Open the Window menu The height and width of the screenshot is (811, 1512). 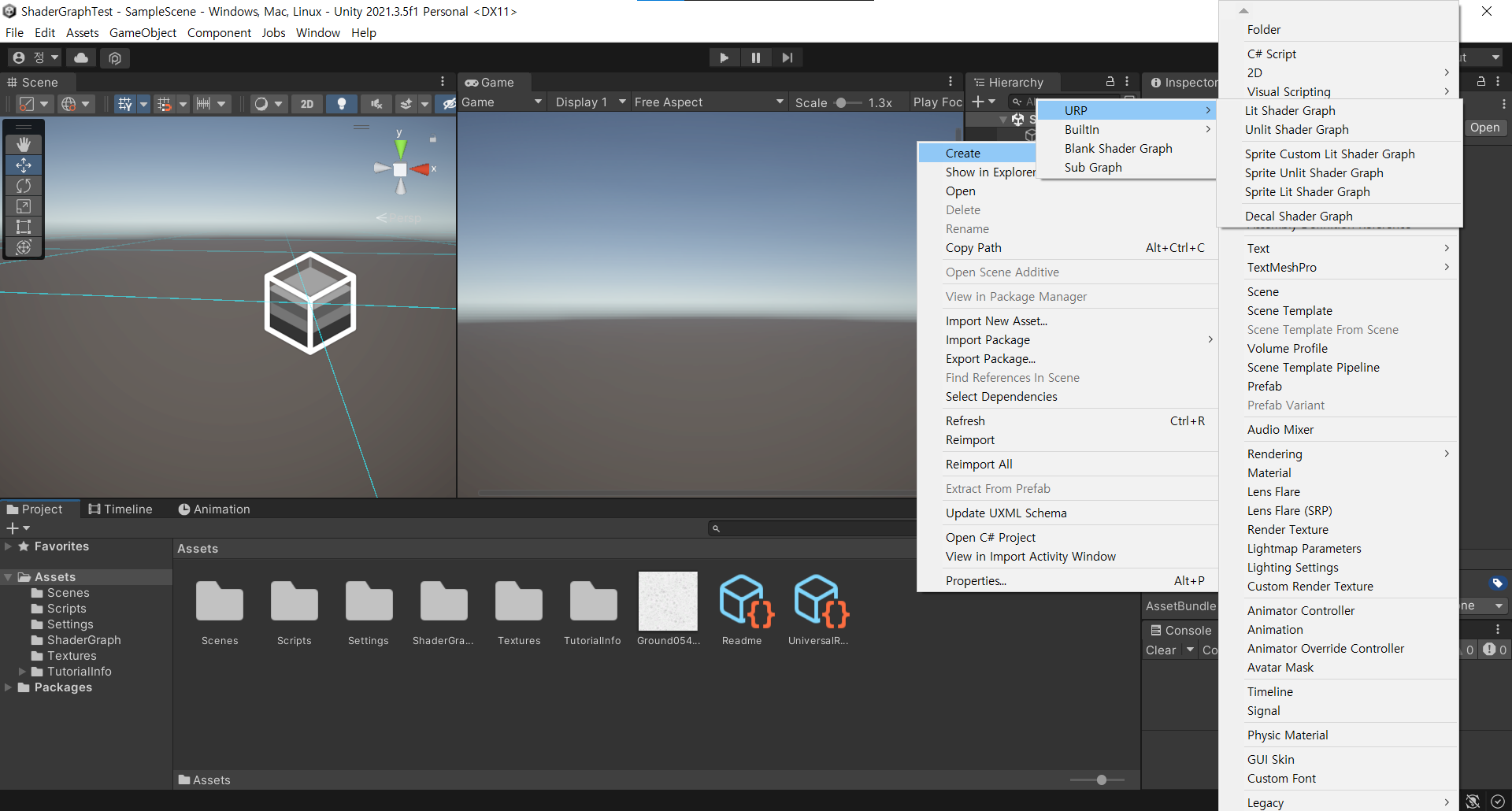click(317, 32)
